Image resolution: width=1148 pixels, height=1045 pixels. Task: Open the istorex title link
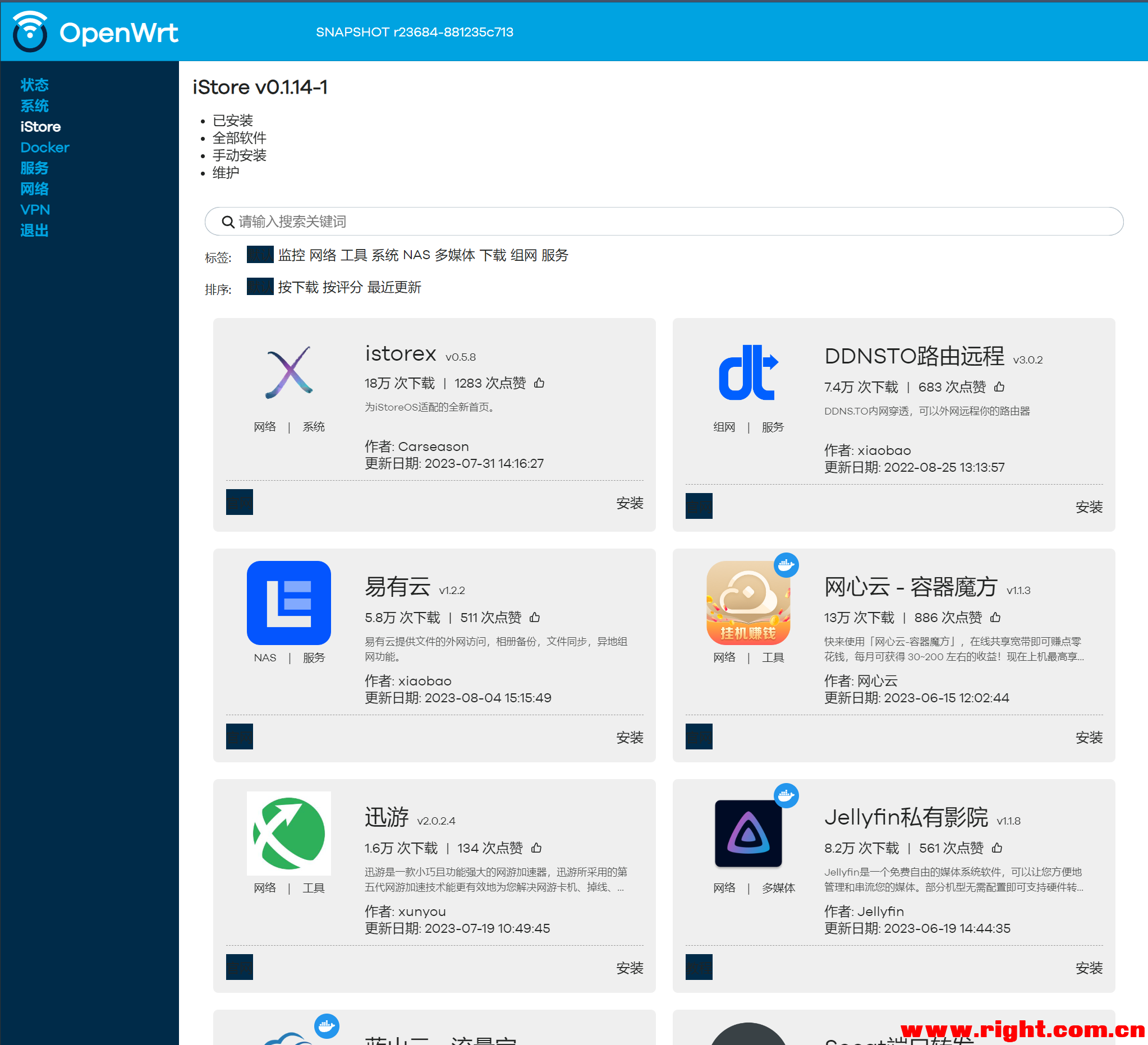[400, 353]
